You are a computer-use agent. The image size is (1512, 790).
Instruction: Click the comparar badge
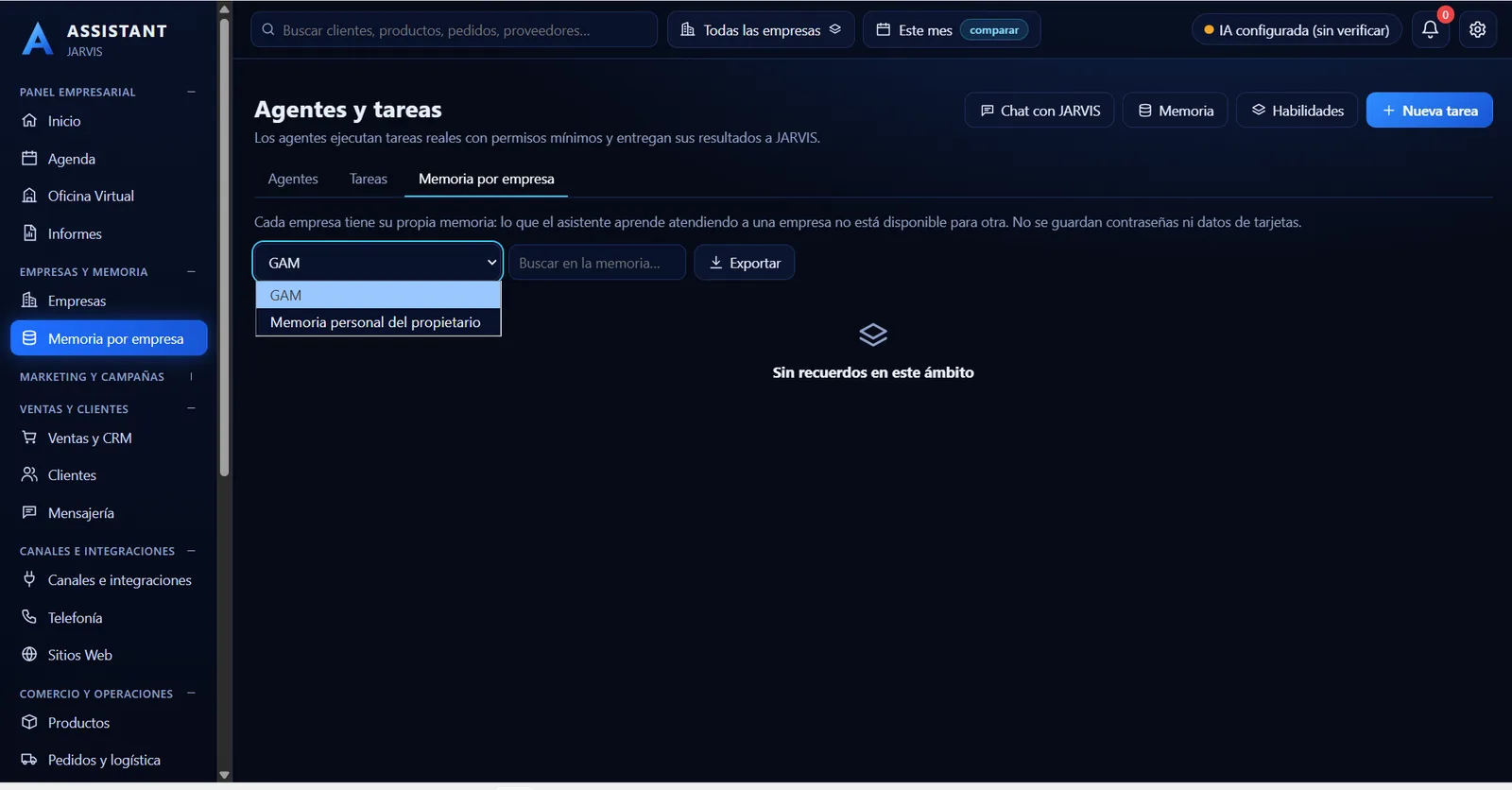[994, 30]
